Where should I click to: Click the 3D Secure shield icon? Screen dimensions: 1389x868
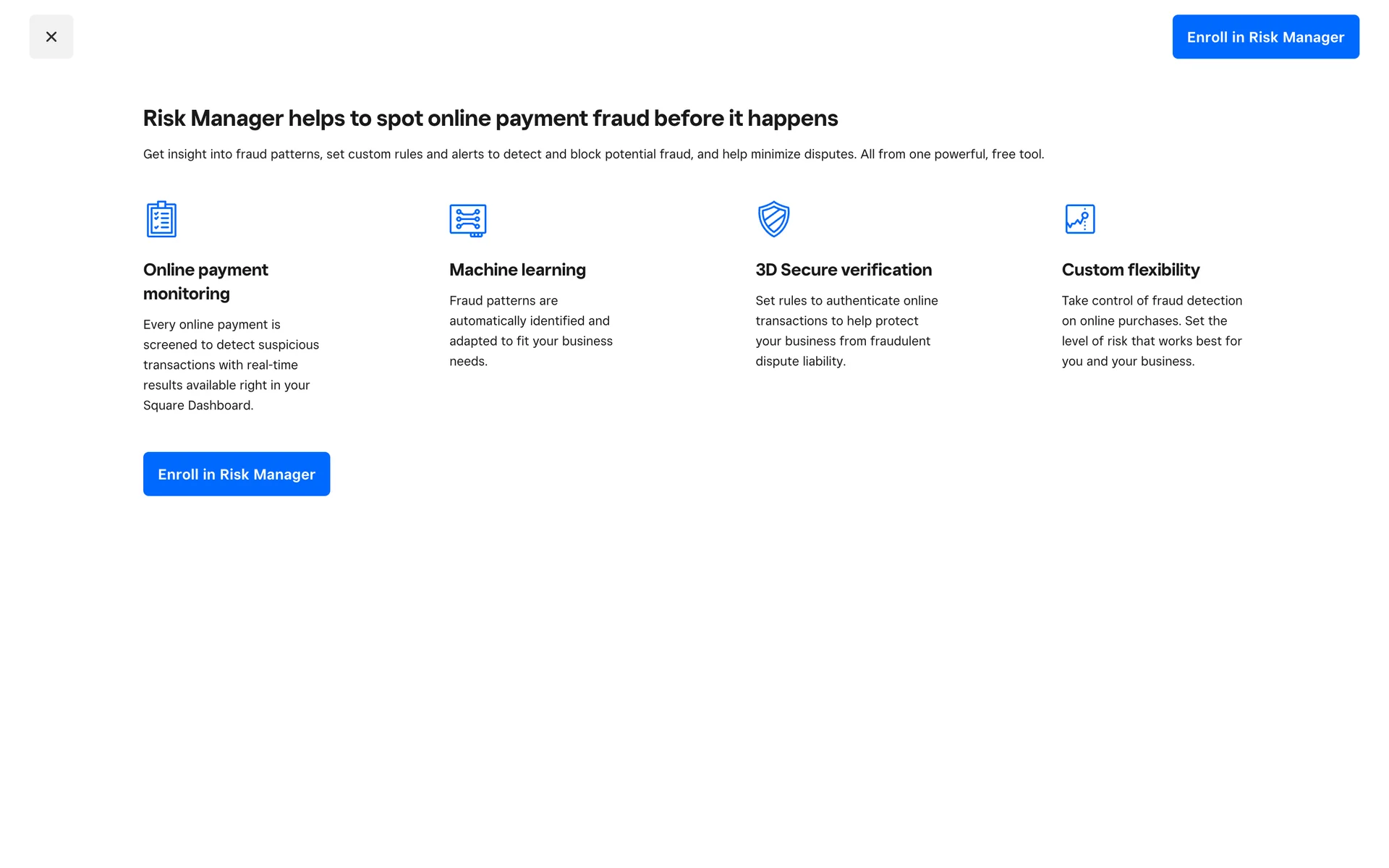pyautogui.click(x=773, y=219)
